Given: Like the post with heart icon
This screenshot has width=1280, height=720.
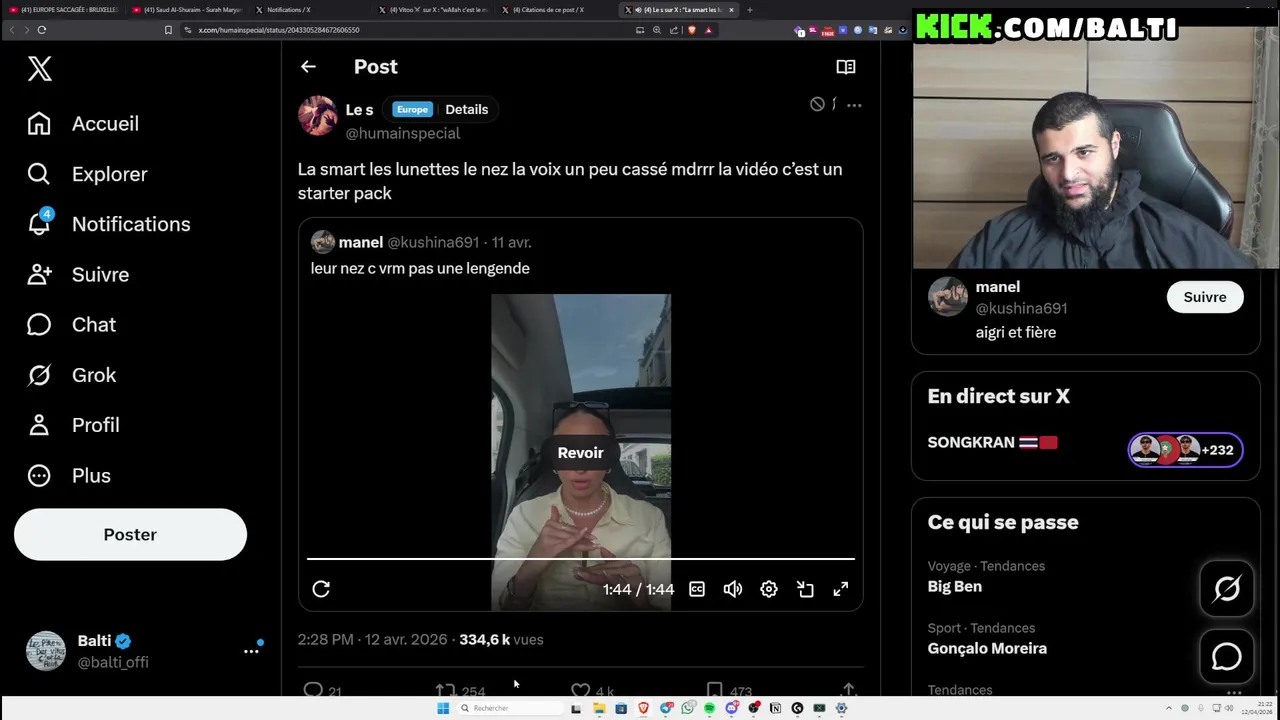Looking at the screenshot, I should (580, 690).
